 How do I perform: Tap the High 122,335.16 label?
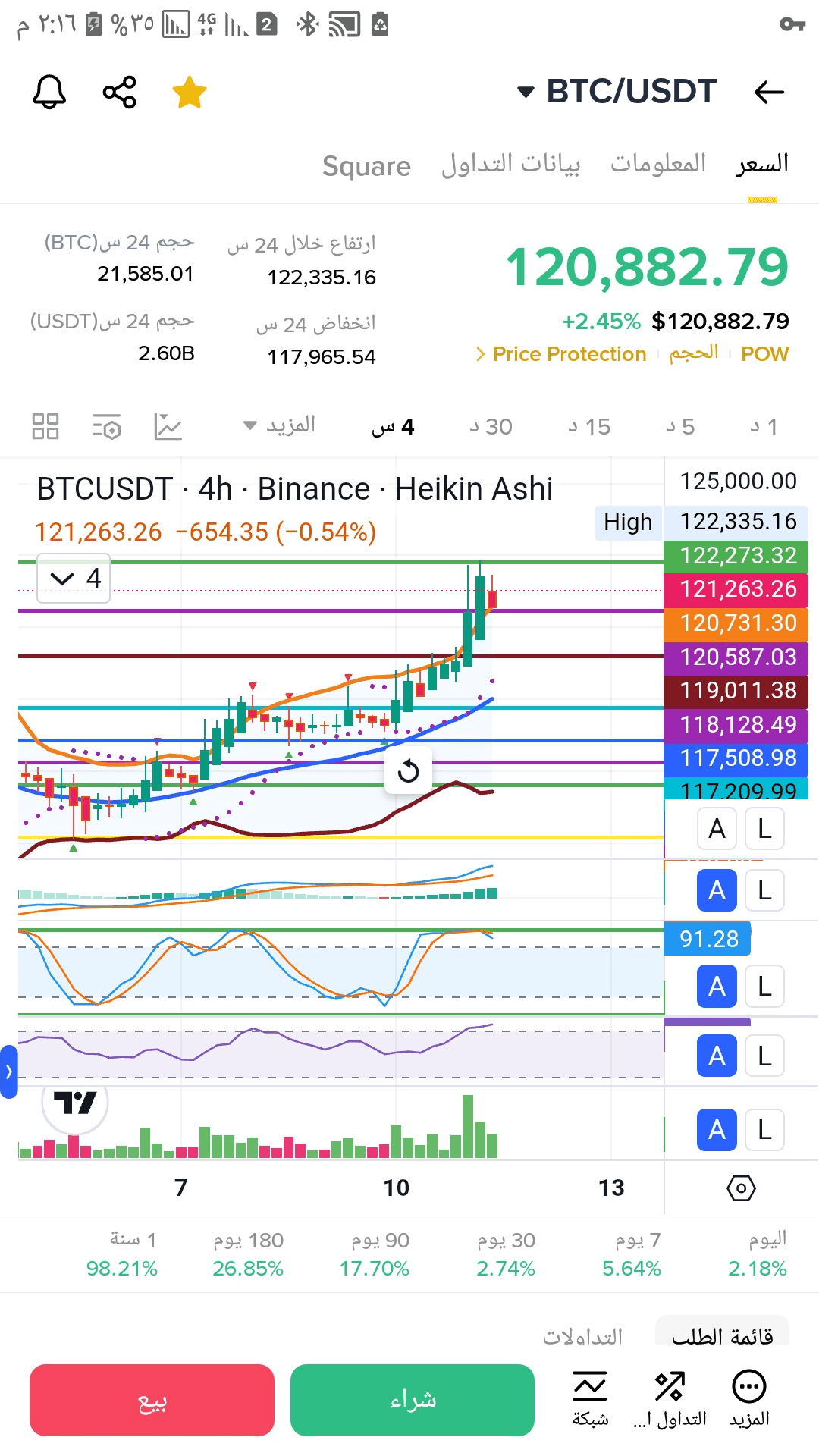701,522
